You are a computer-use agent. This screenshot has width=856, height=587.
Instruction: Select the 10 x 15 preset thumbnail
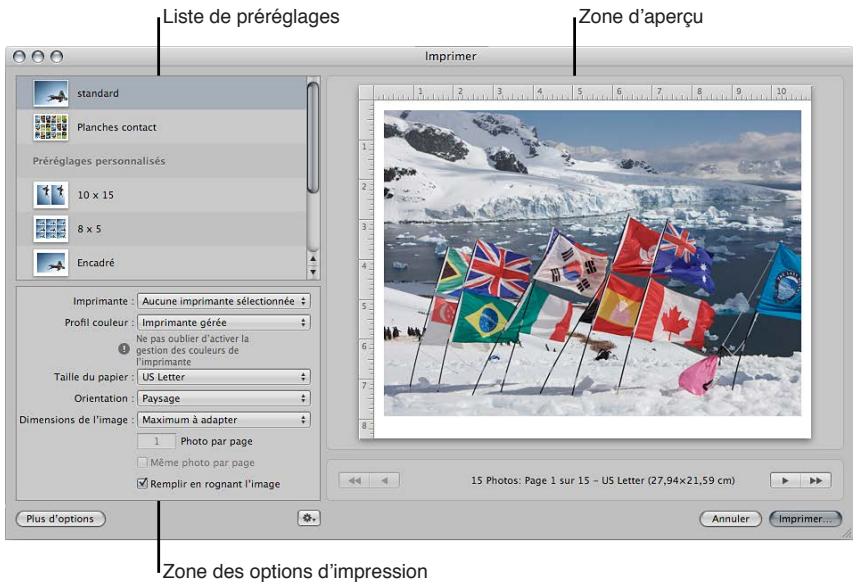[51, 195]
